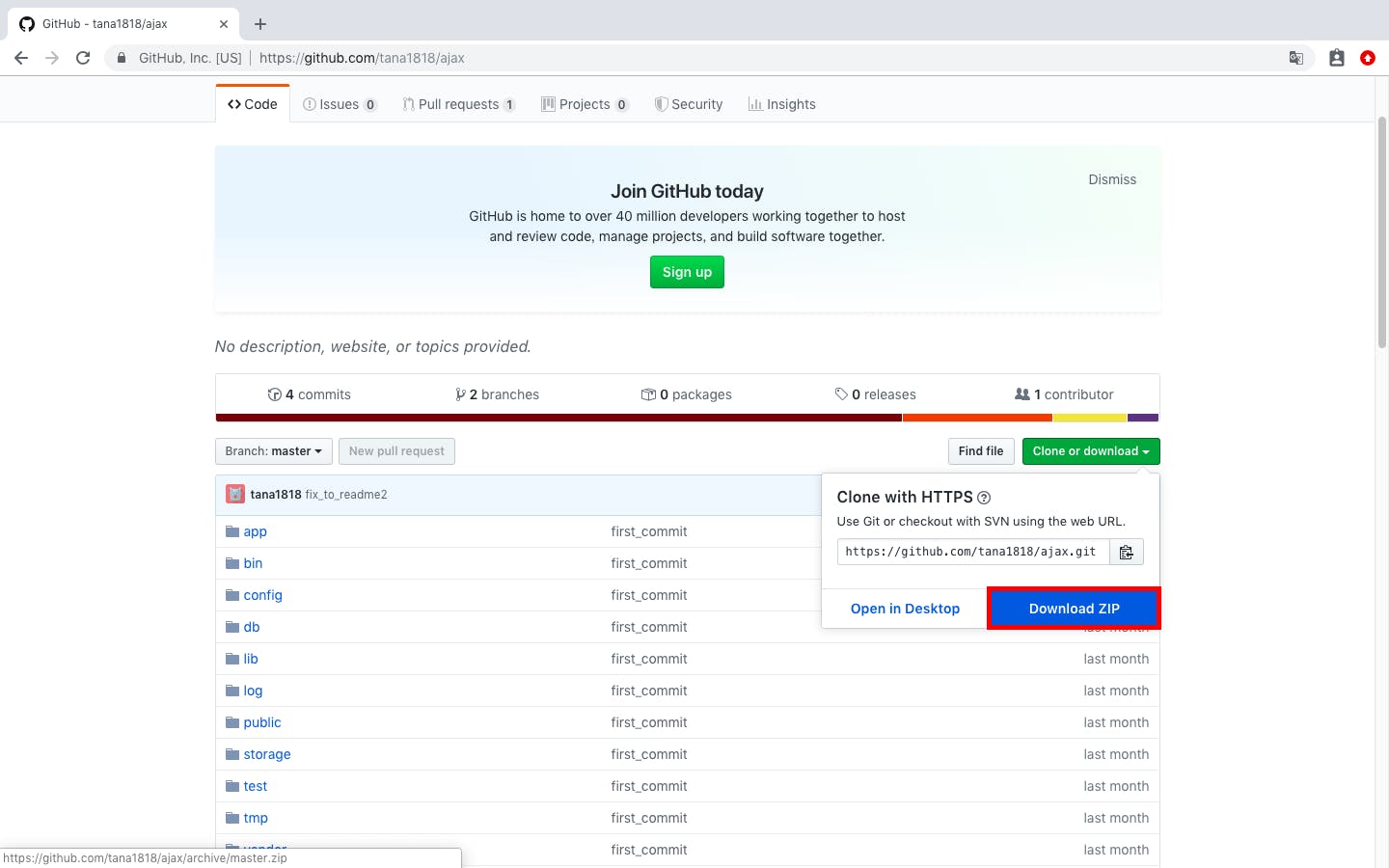Open the Insights tab
This screenshot has height=868, width=1389.
tap(782, 104)
